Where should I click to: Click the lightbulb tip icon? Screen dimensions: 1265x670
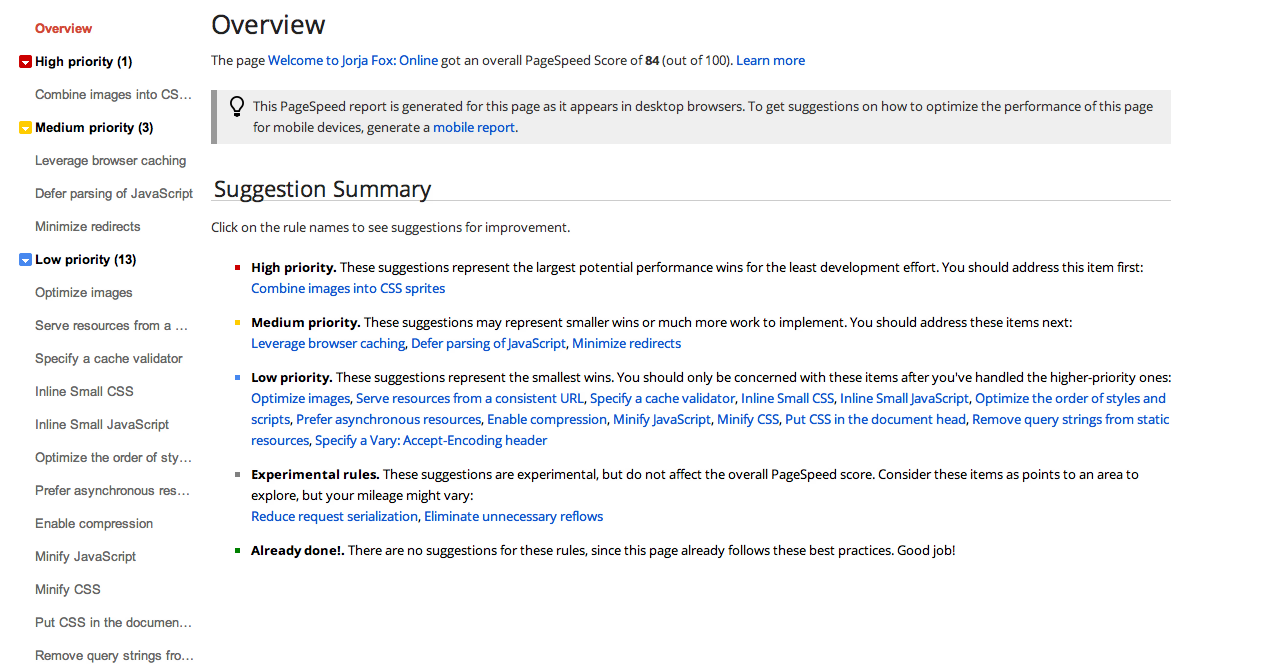coord(237,106)
